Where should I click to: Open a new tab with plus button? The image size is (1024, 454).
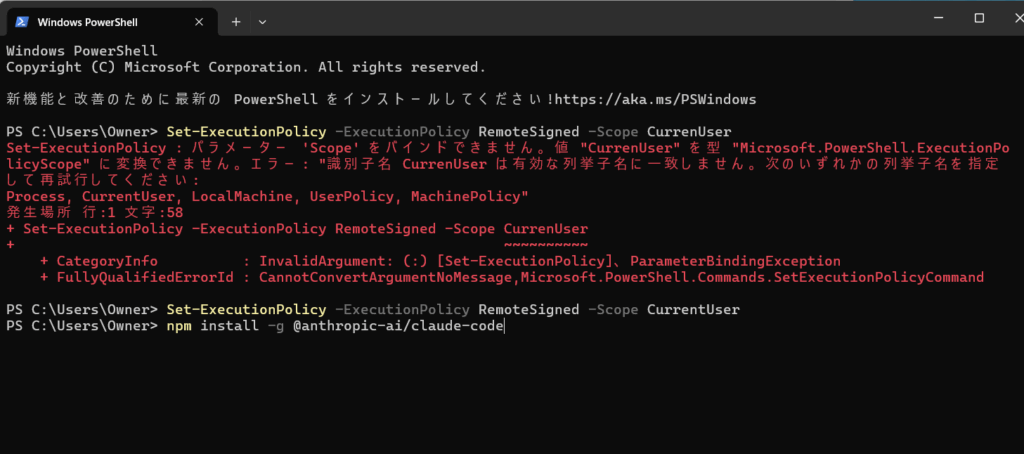(236, 21)
